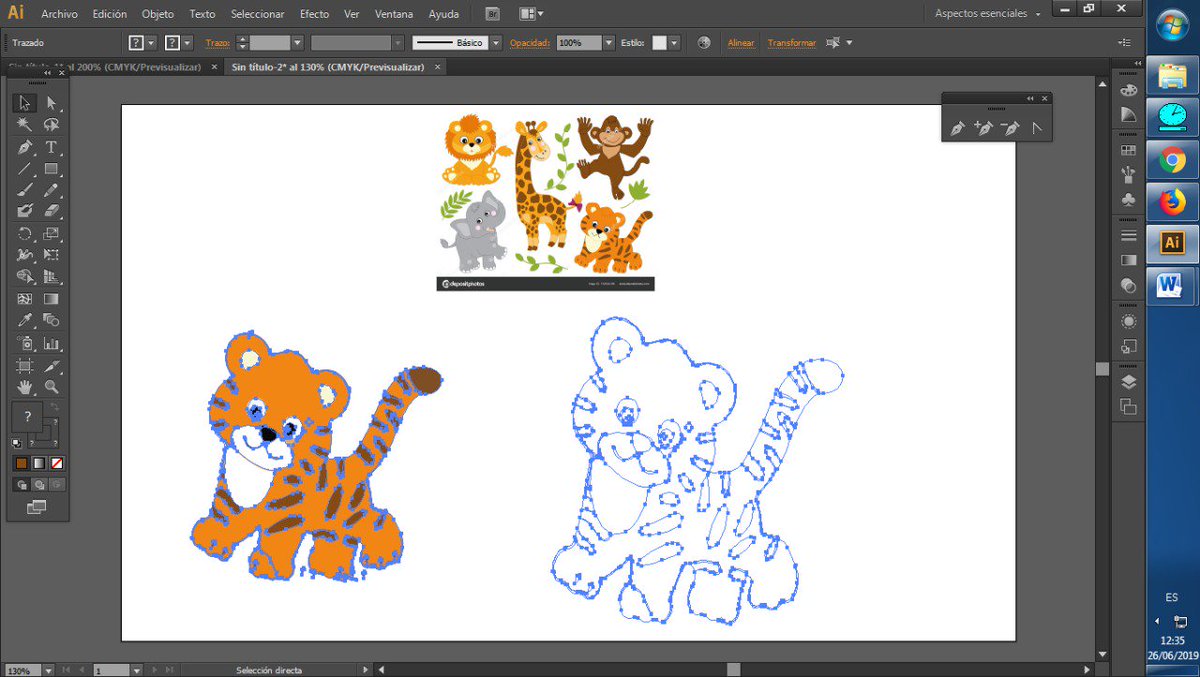
Task: Select the Direct Selection tool (white arrow)
Action: click(51, 103)
